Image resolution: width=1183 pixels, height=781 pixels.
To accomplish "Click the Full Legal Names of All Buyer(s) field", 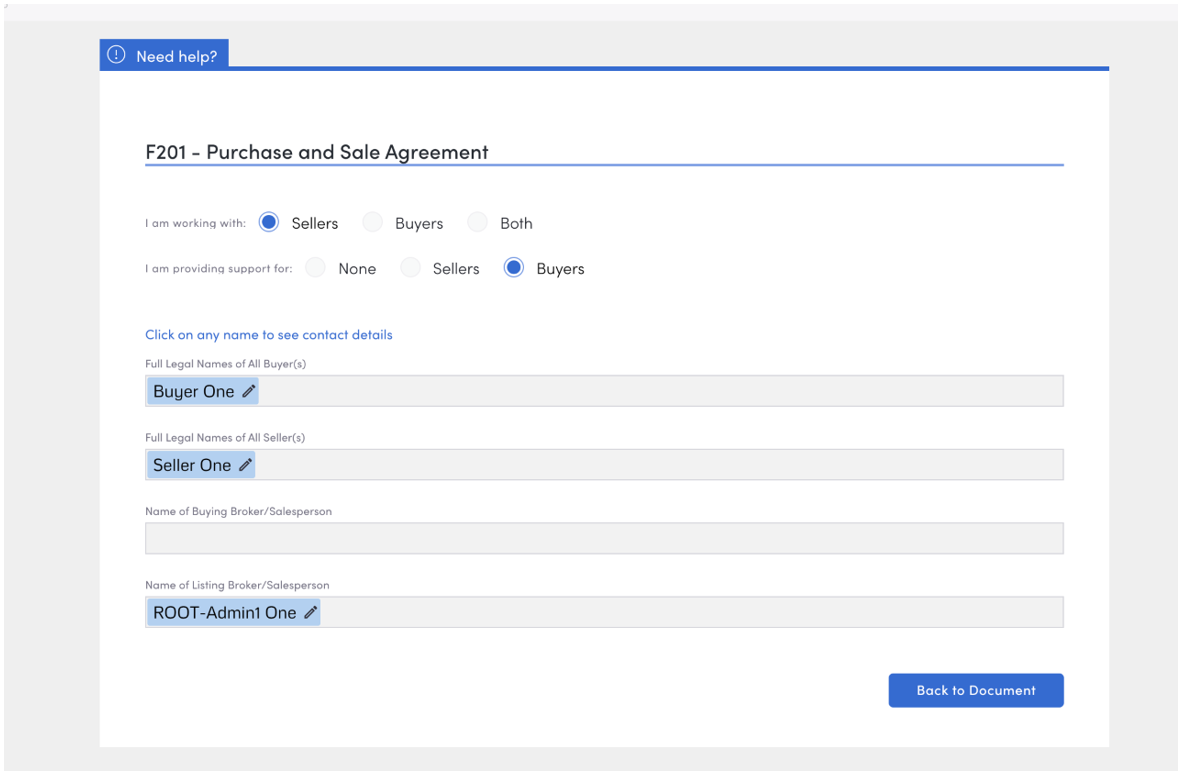I will point(604,391).
